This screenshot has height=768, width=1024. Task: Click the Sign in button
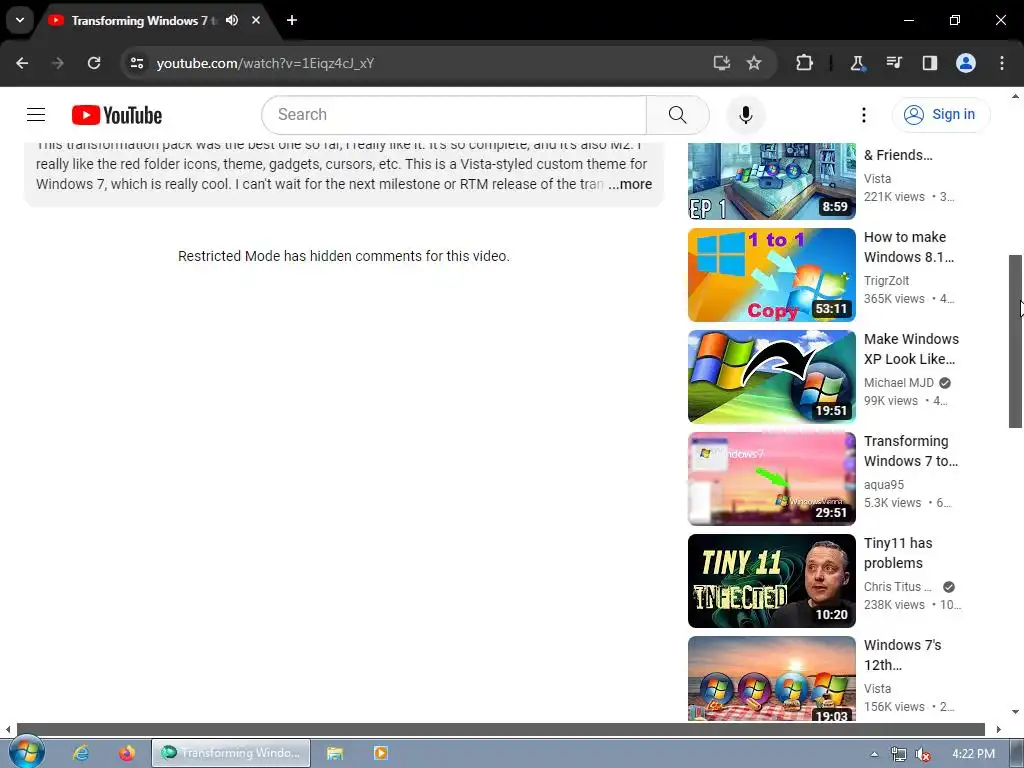(940, 114)
